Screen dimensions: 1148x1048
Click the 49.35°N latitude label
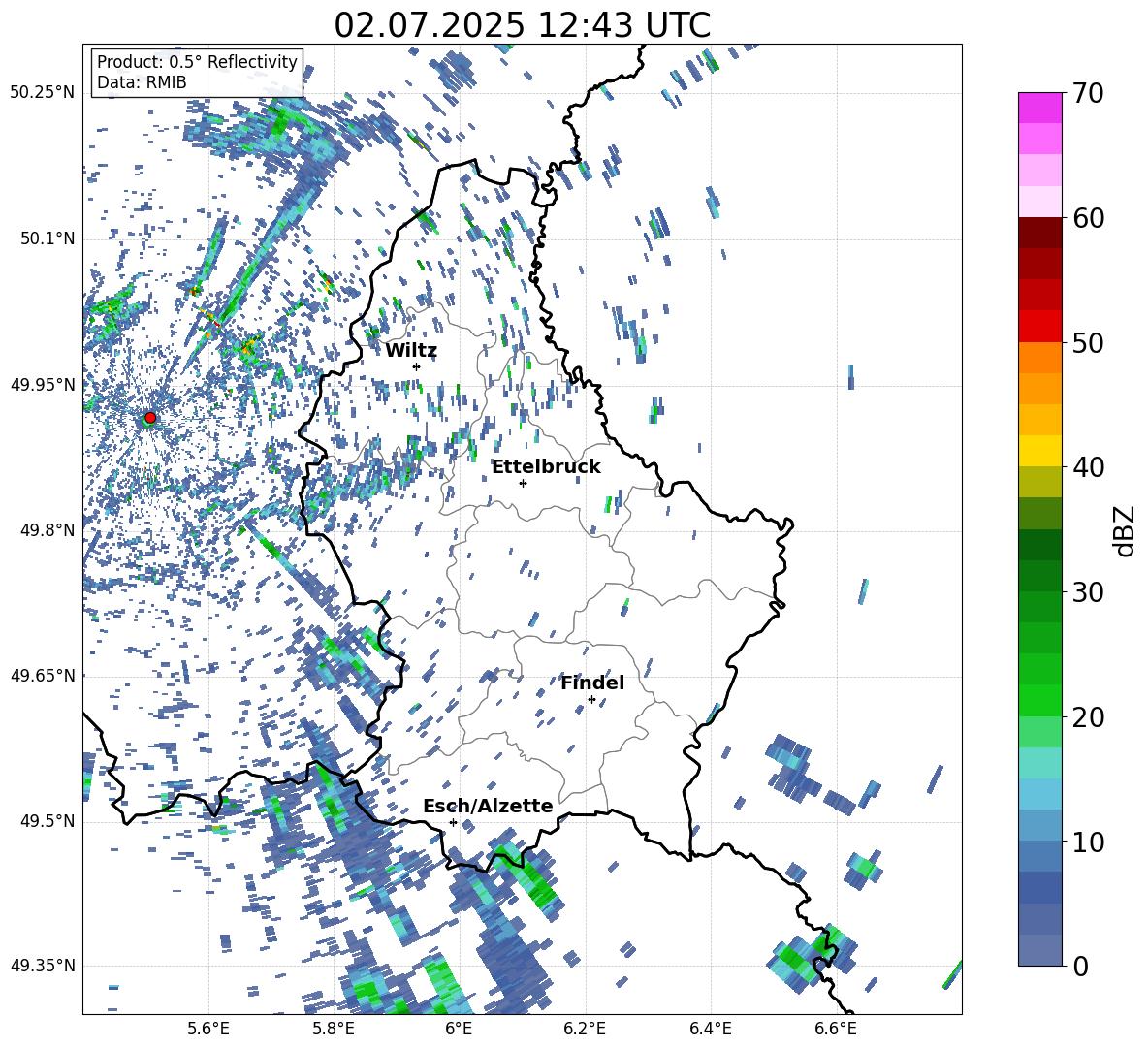[x=43, y=966]
